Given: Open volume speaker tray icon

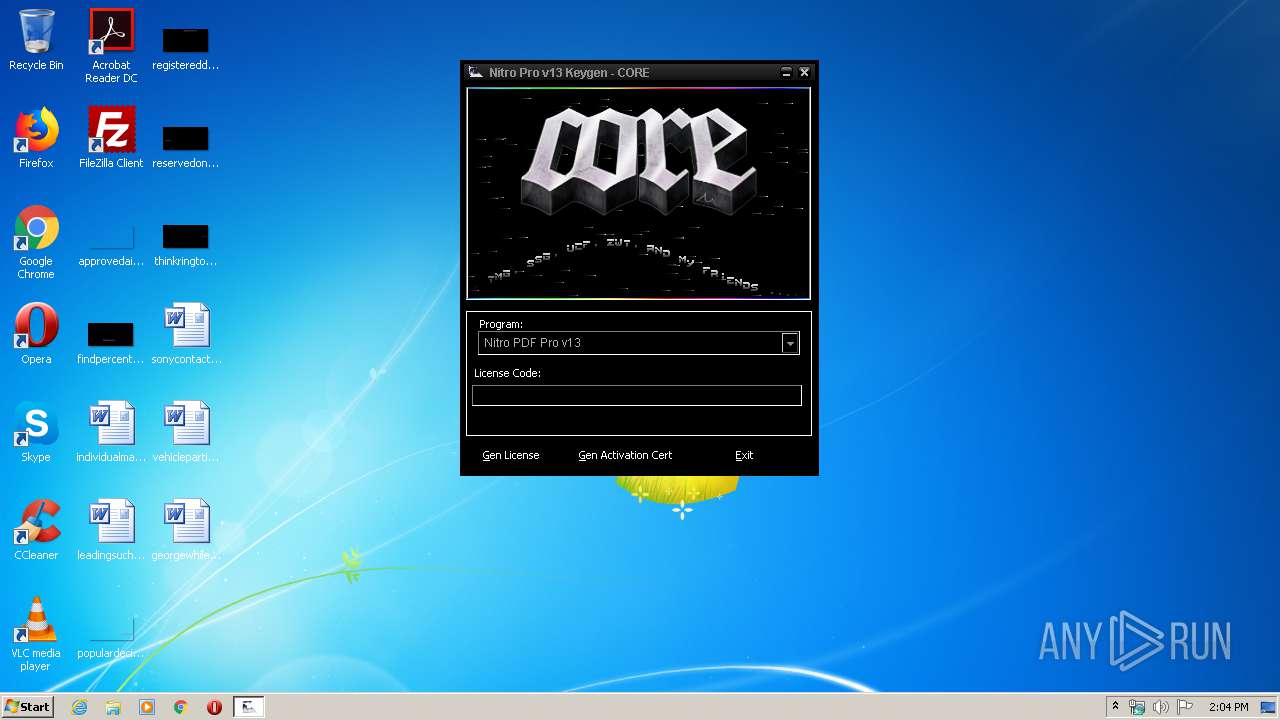Looking at the screenshot, I should [x=1161, y=707].
